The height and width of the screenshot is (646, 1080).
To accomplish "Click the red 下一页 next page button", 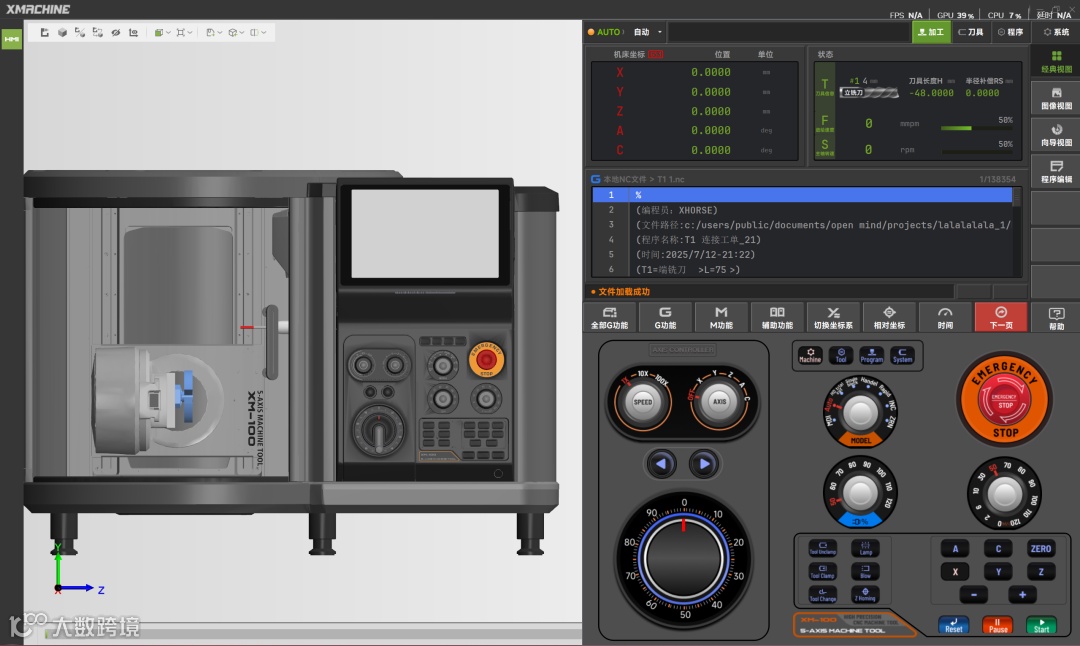I will (1001, 317).
